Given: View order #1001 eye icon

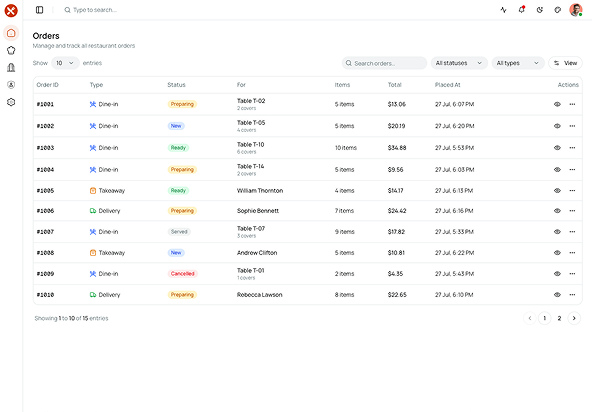Looking at the screenshot, I should click(x=557, y=104).
